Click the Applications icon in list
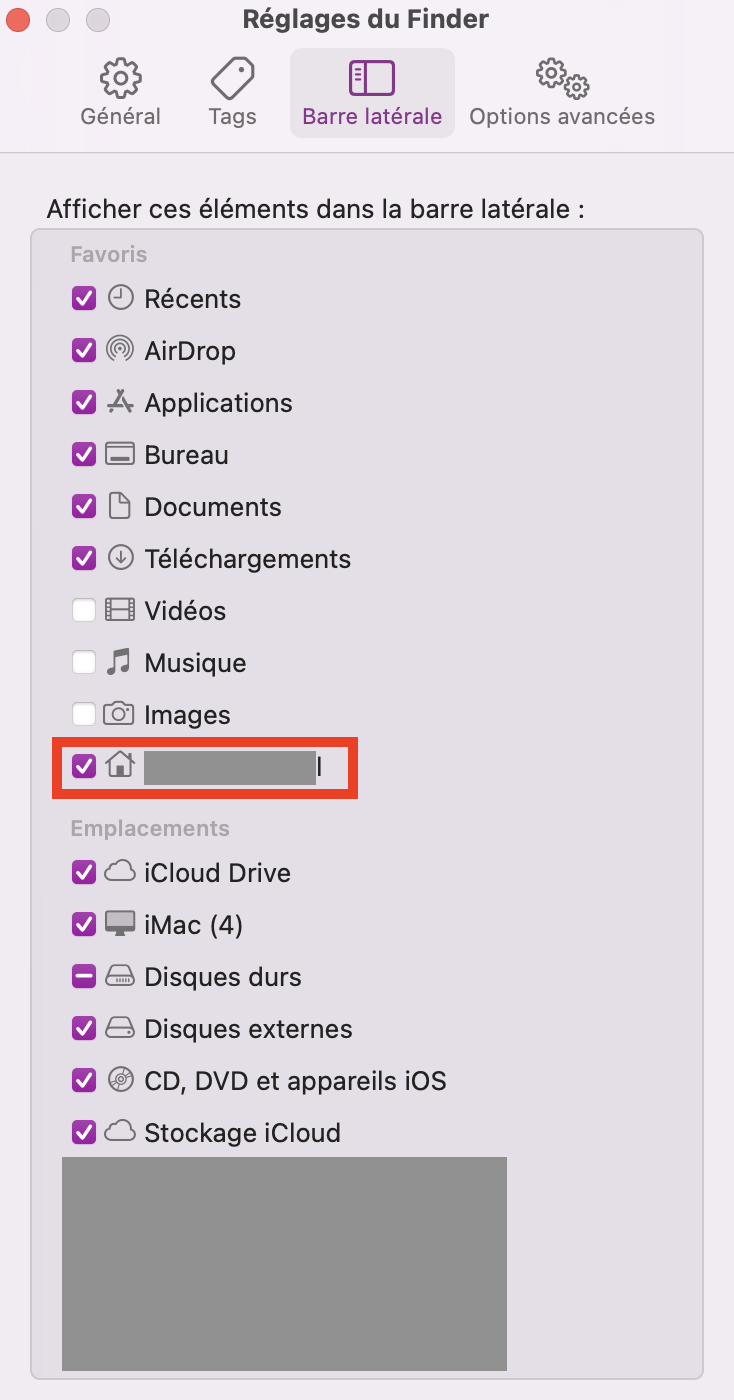The width and height of the screenshot is (734, 1400). tap(120, 403)
